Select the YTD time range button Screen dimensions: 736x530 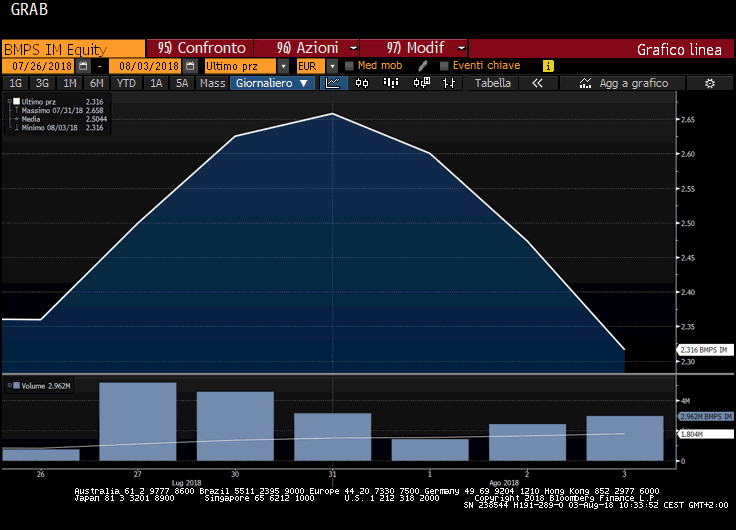click(x=126, y=83)
